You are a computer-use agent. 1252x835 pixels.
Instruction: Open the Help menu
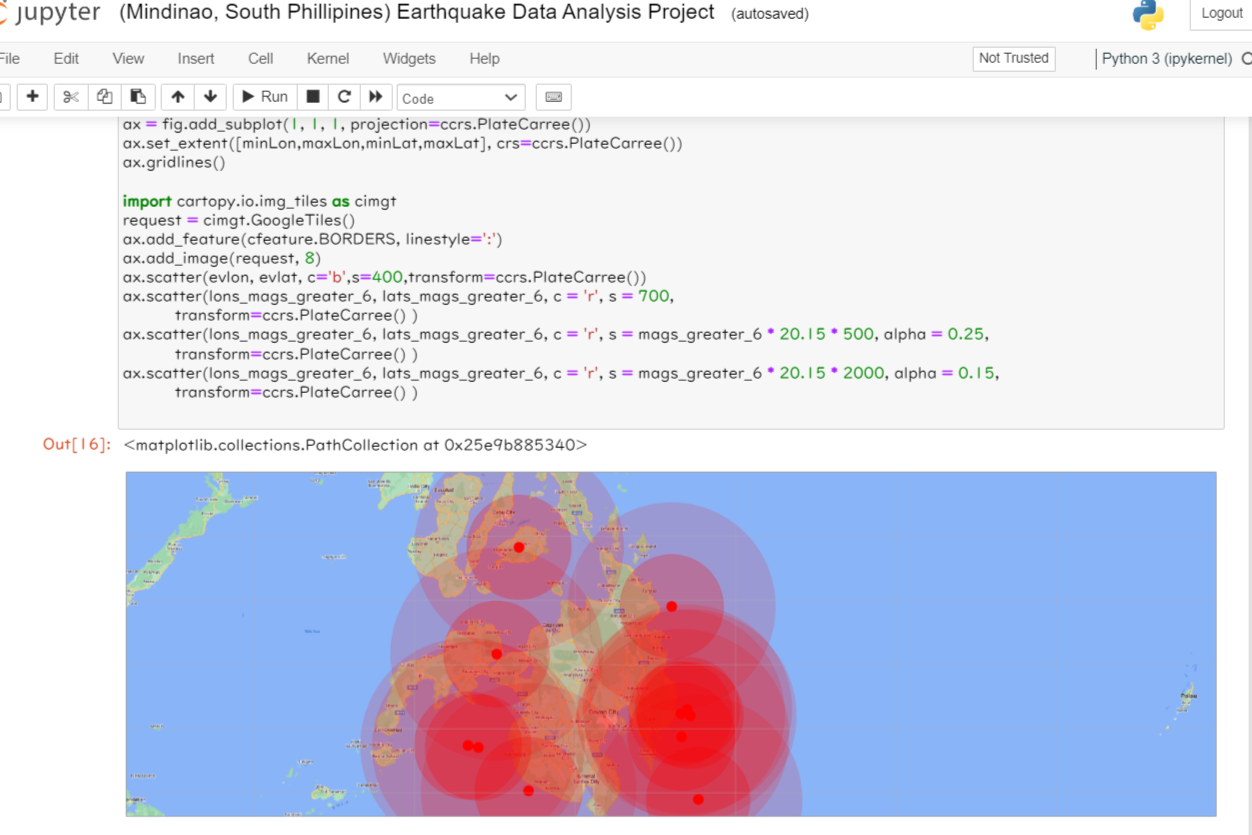pyautogui.click(x=484, y=58)
